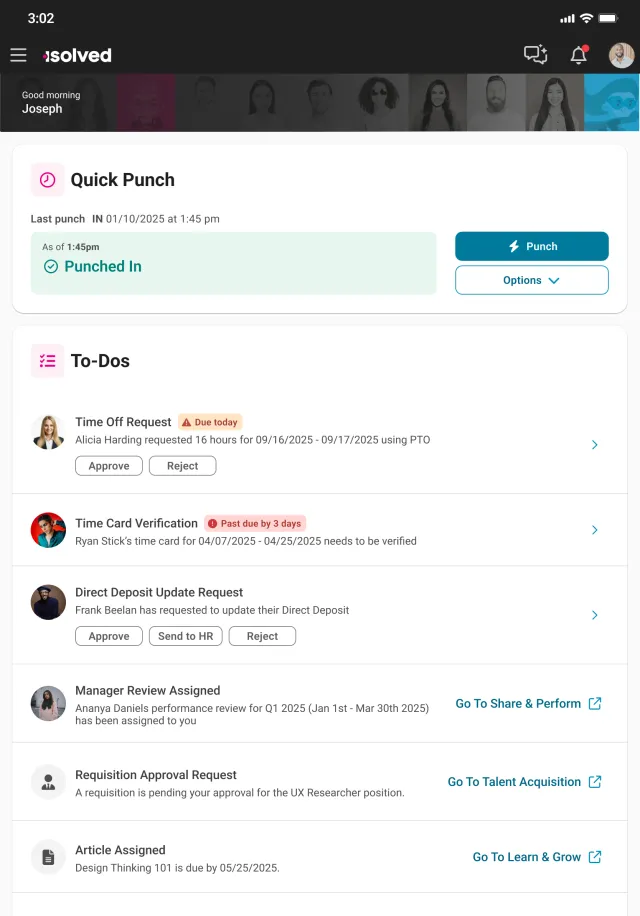Expand the Options dropdown
Viewport: 640px width, 916px height.
(x=532, y=280)
